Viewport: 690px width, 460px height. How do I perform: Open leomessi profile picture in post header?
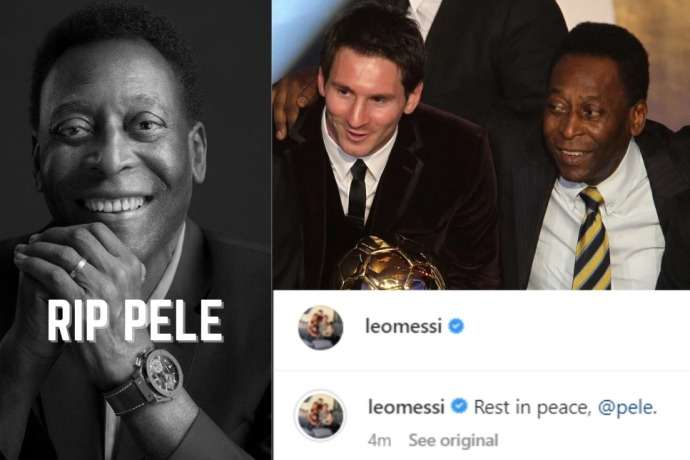pos(320,328)
